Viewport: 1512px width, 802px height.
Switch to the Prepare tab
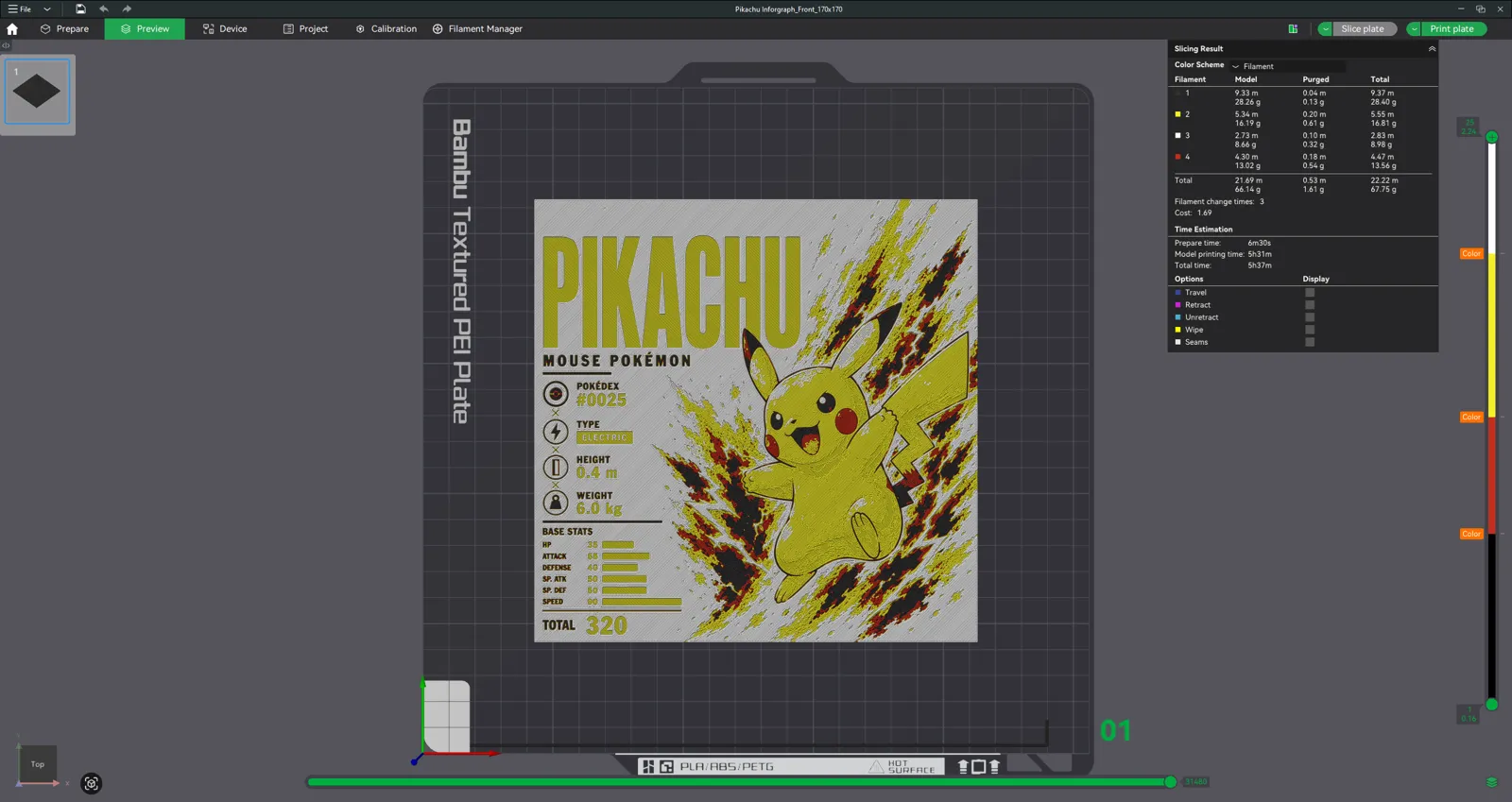[x=64, y=29]
